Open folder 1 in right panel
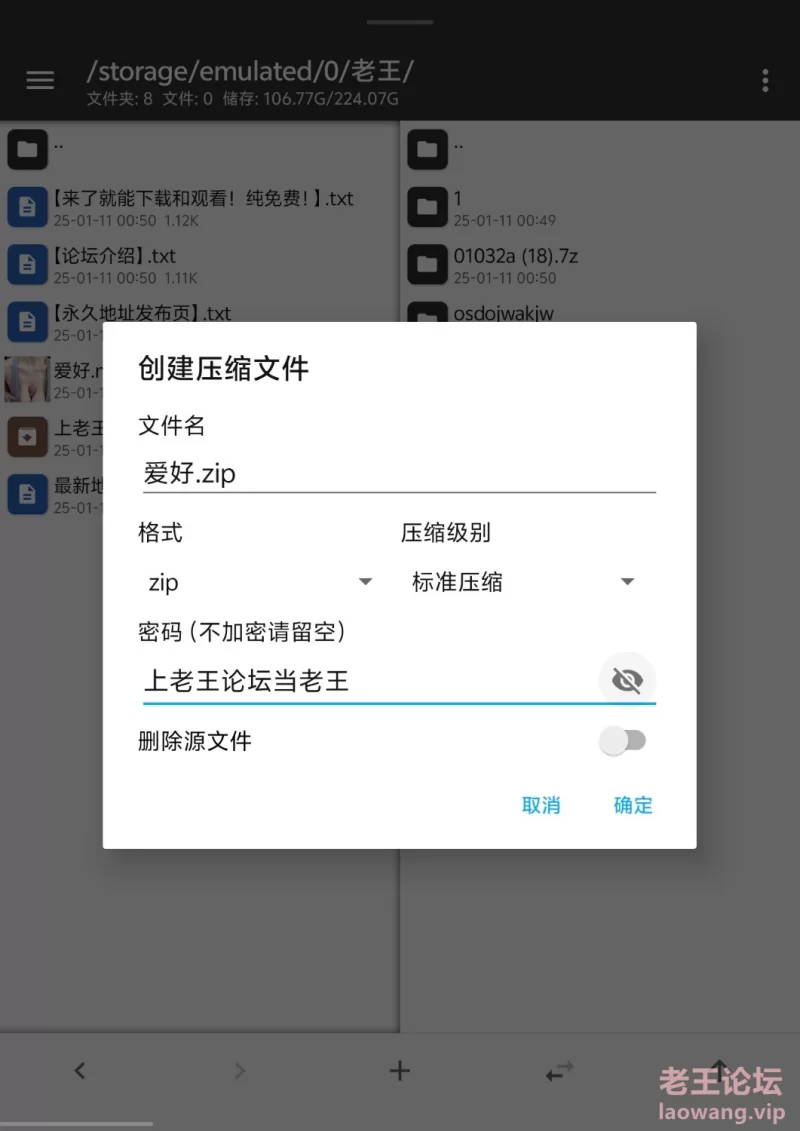The image size is (800, 1131). [600, 207]
